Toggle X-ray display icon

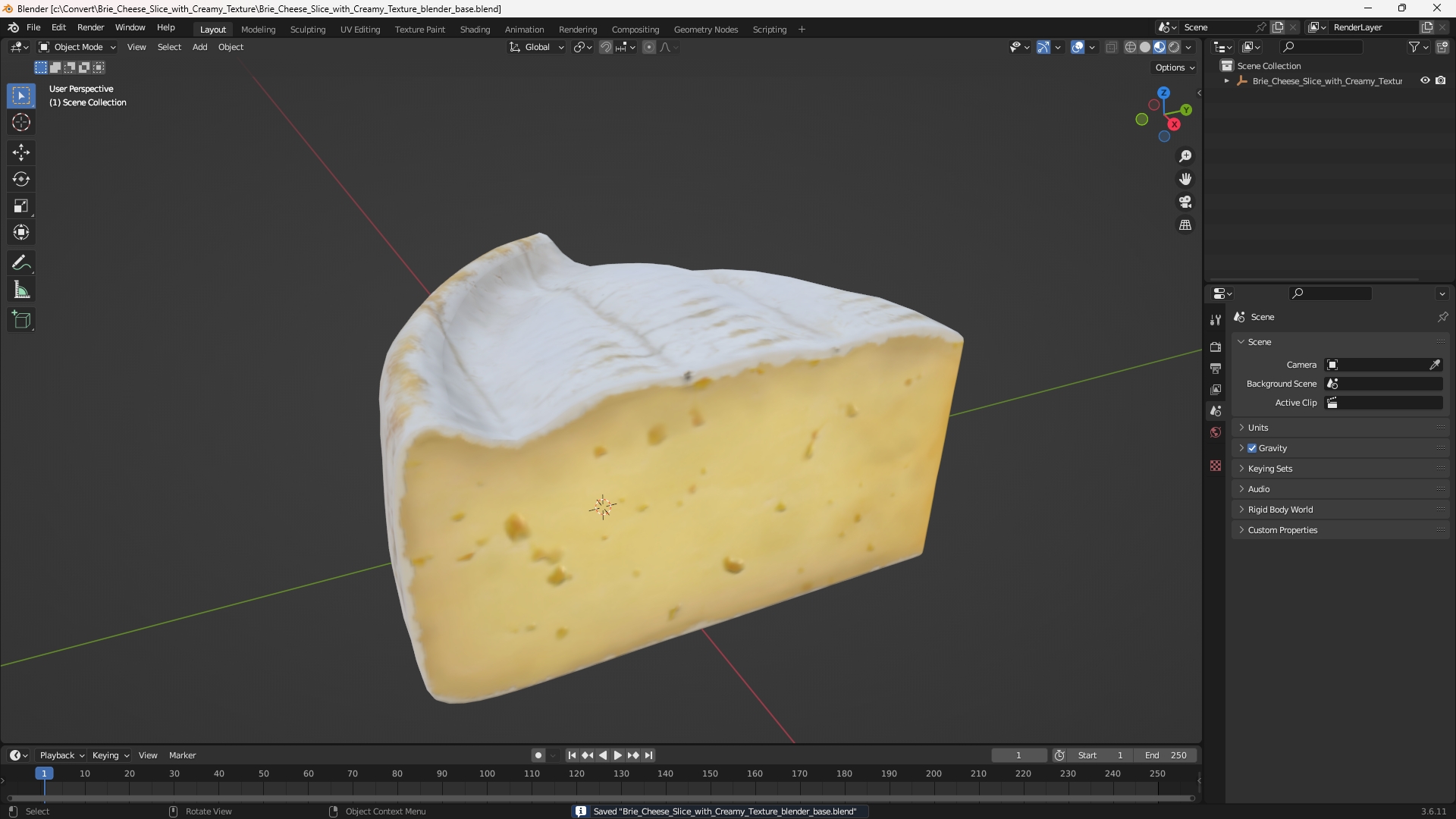1112,47
